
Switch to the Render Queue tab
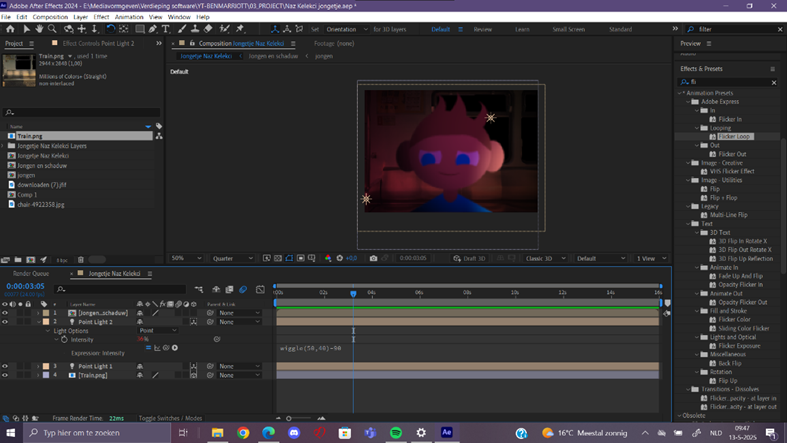click(x=30, y=273)
